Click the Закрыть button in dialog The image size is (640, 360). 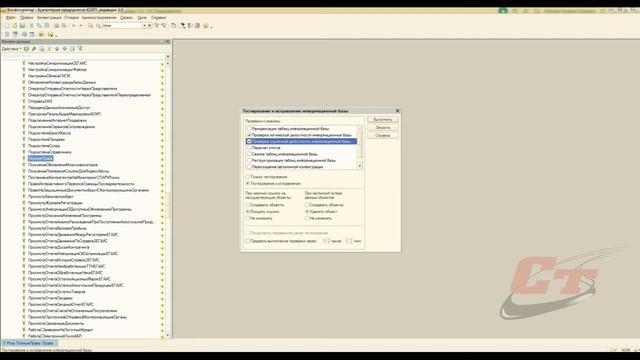(x=382, y=127)
